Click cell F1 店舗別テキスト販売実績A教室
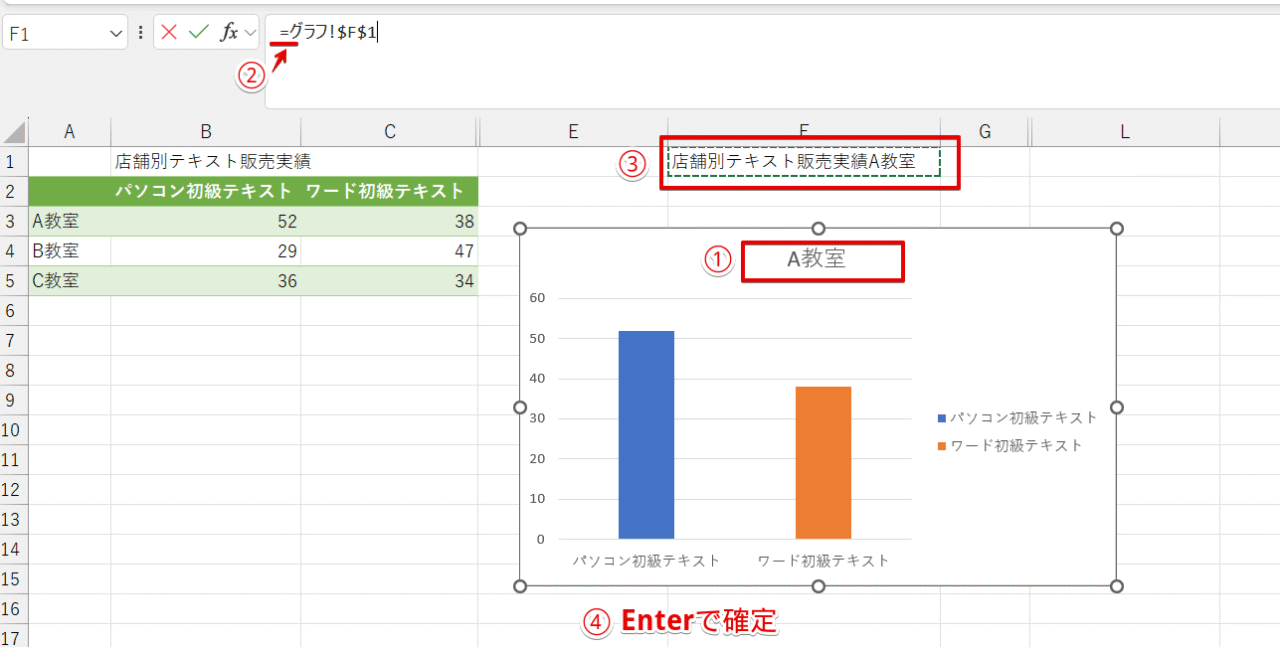 [x=803, y=161]
